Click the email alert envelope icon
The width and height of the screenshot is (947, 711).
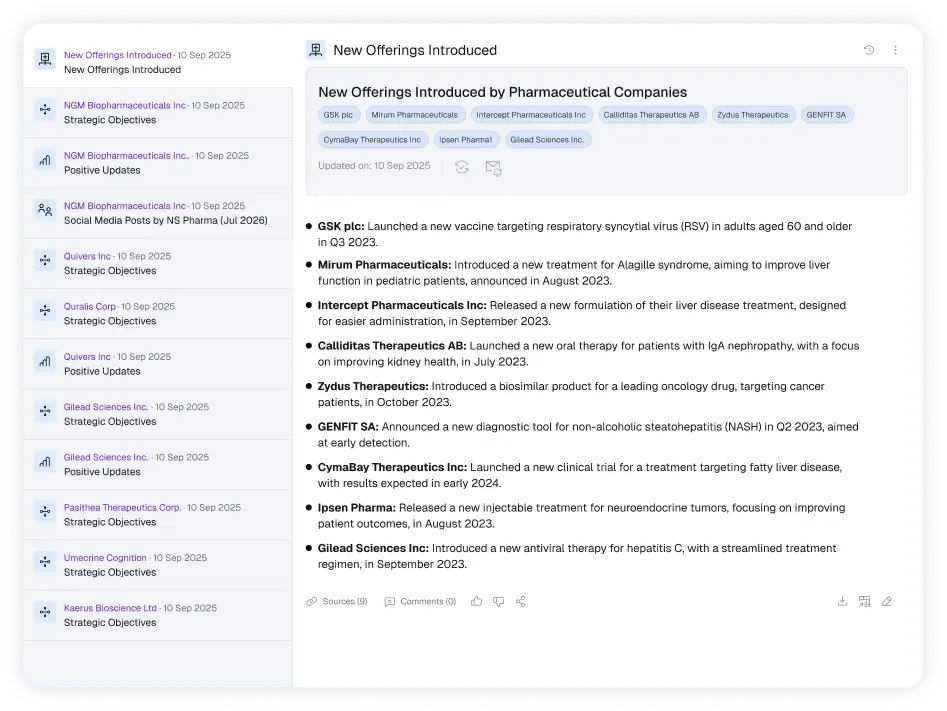(x=493, y=168)
